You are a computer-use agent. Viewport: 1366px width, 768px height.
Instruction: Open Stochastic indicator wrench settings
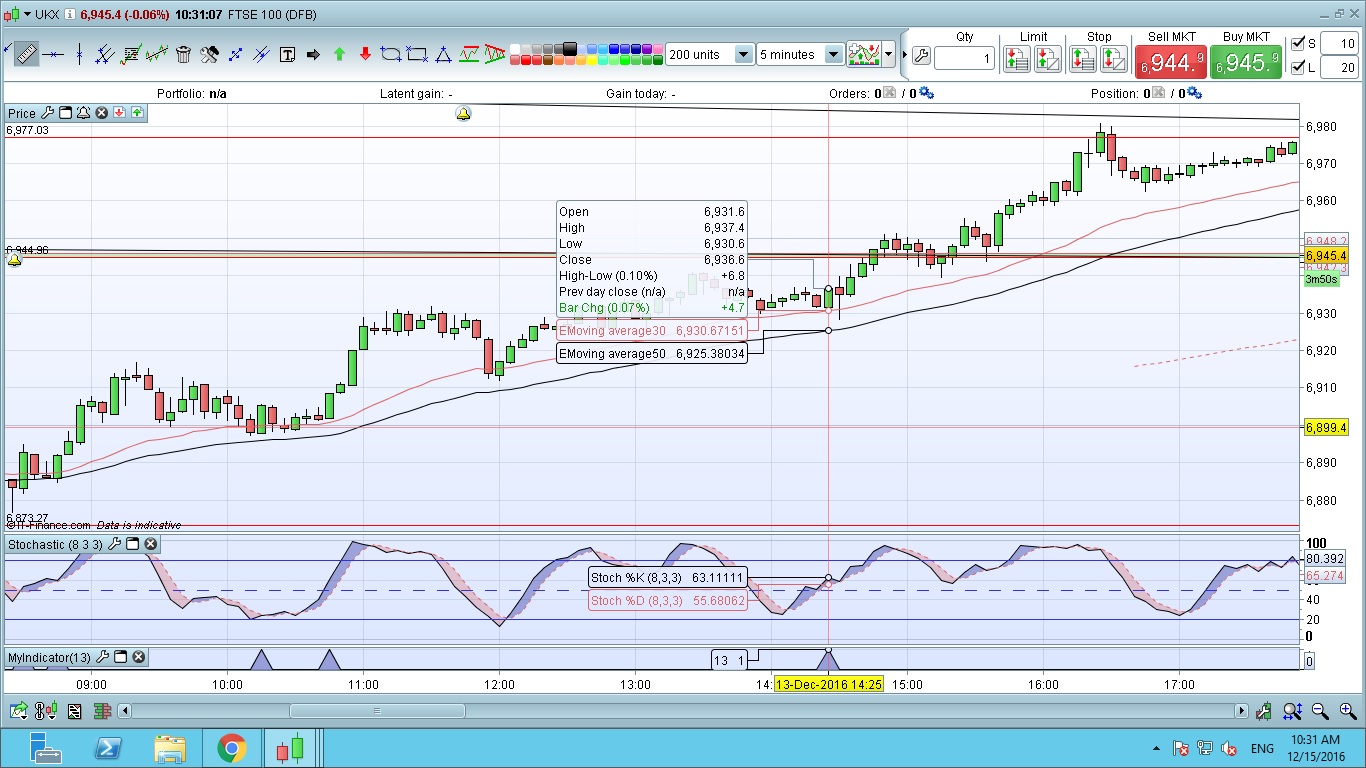114,544
